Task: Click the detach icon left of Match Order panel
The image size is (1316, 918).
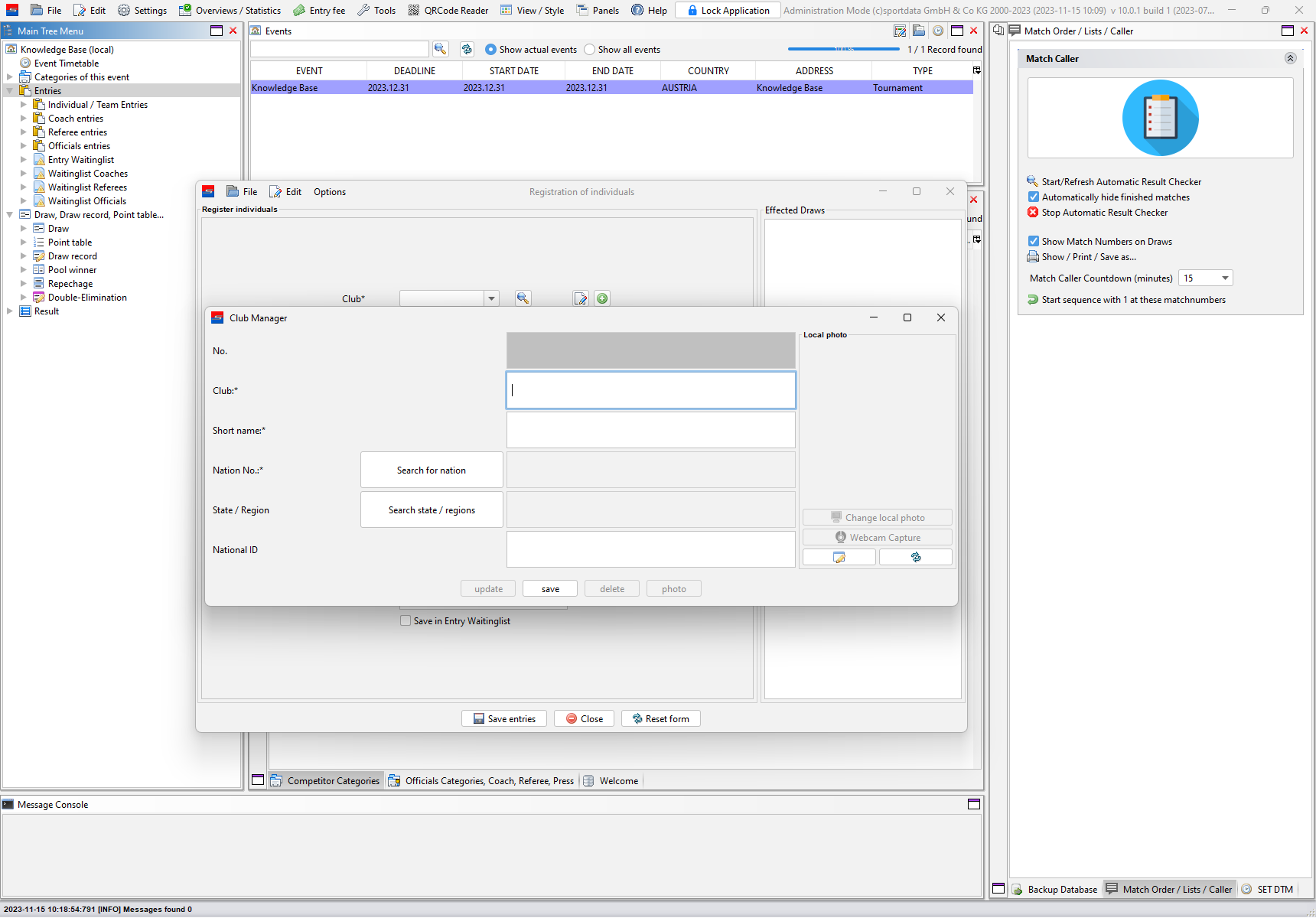Action: [x=998, y=31]
